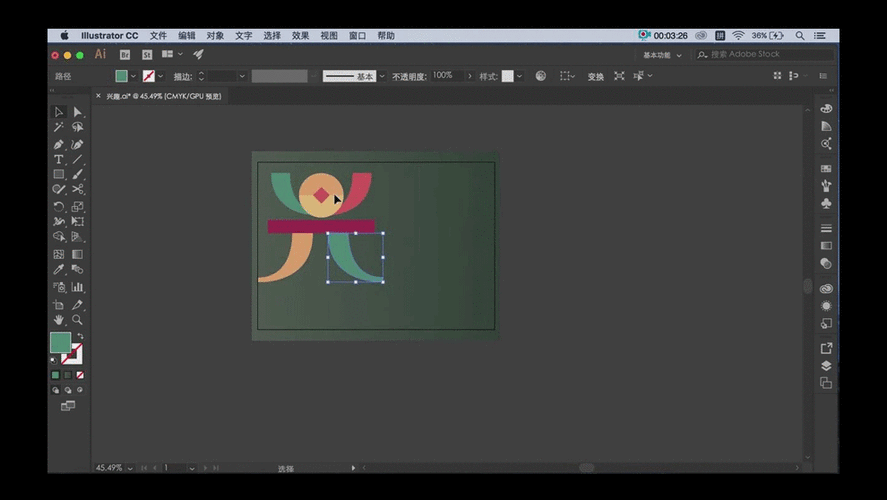Change the screen mode button

[68, 406]
